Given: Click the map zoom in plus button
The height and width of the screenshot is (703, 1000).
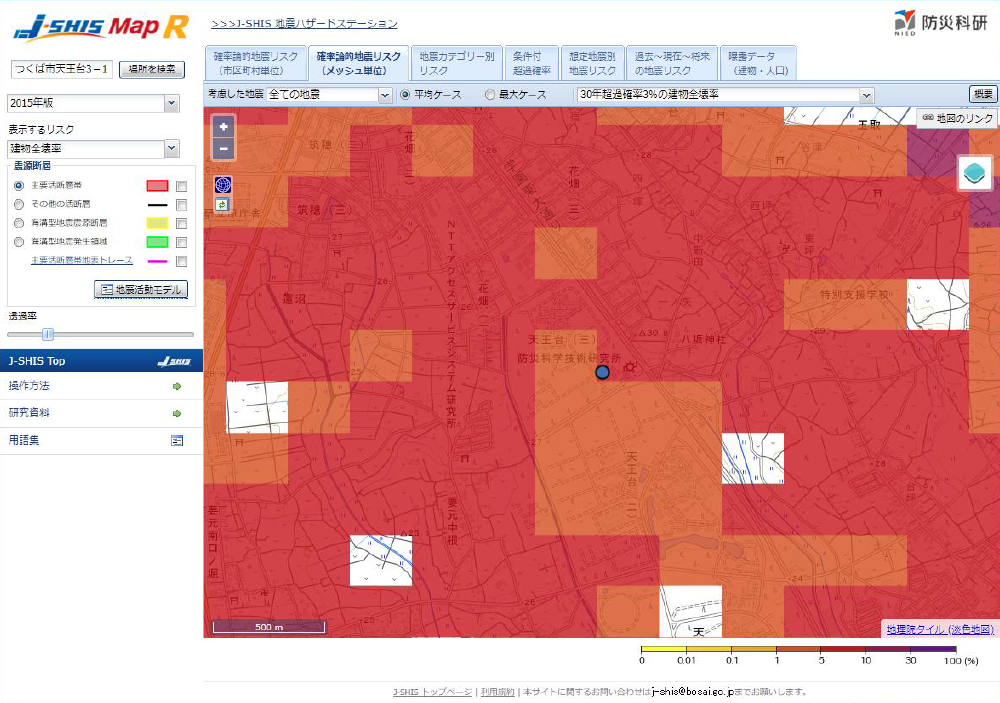Looking at the screenshot, I should [223, 126].
